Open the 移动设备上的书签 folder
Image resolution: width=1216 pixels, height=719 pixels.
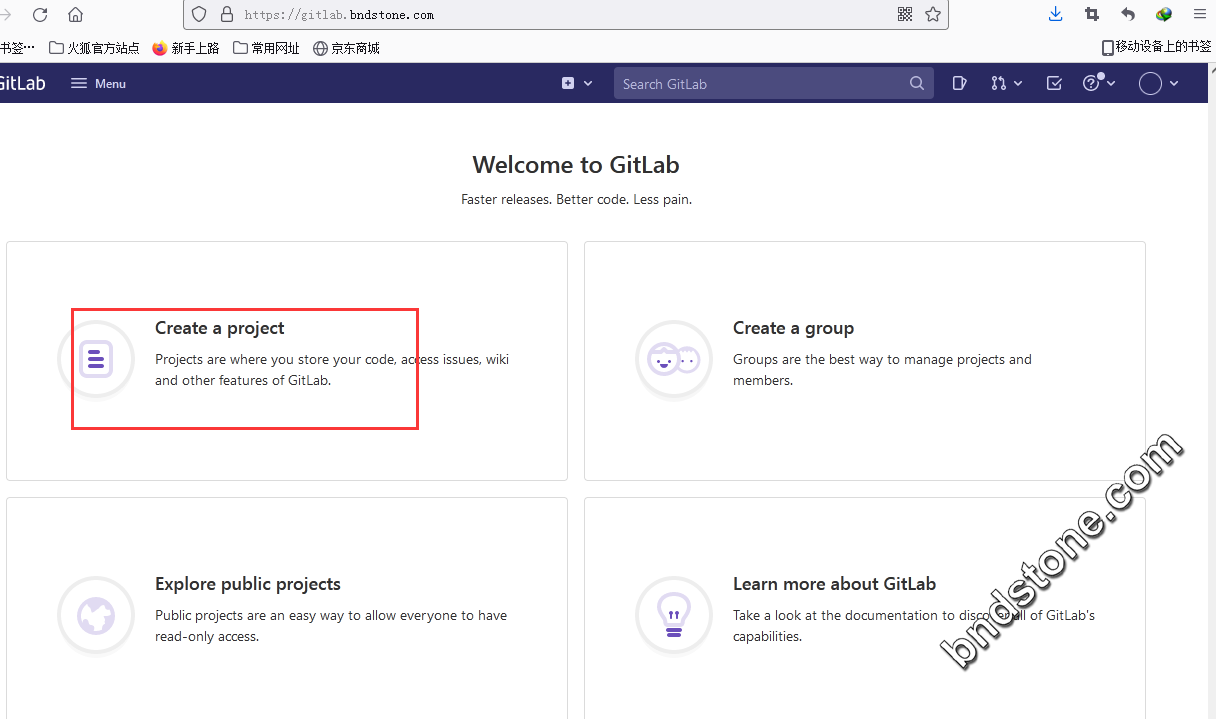(x=1156, y=47)
